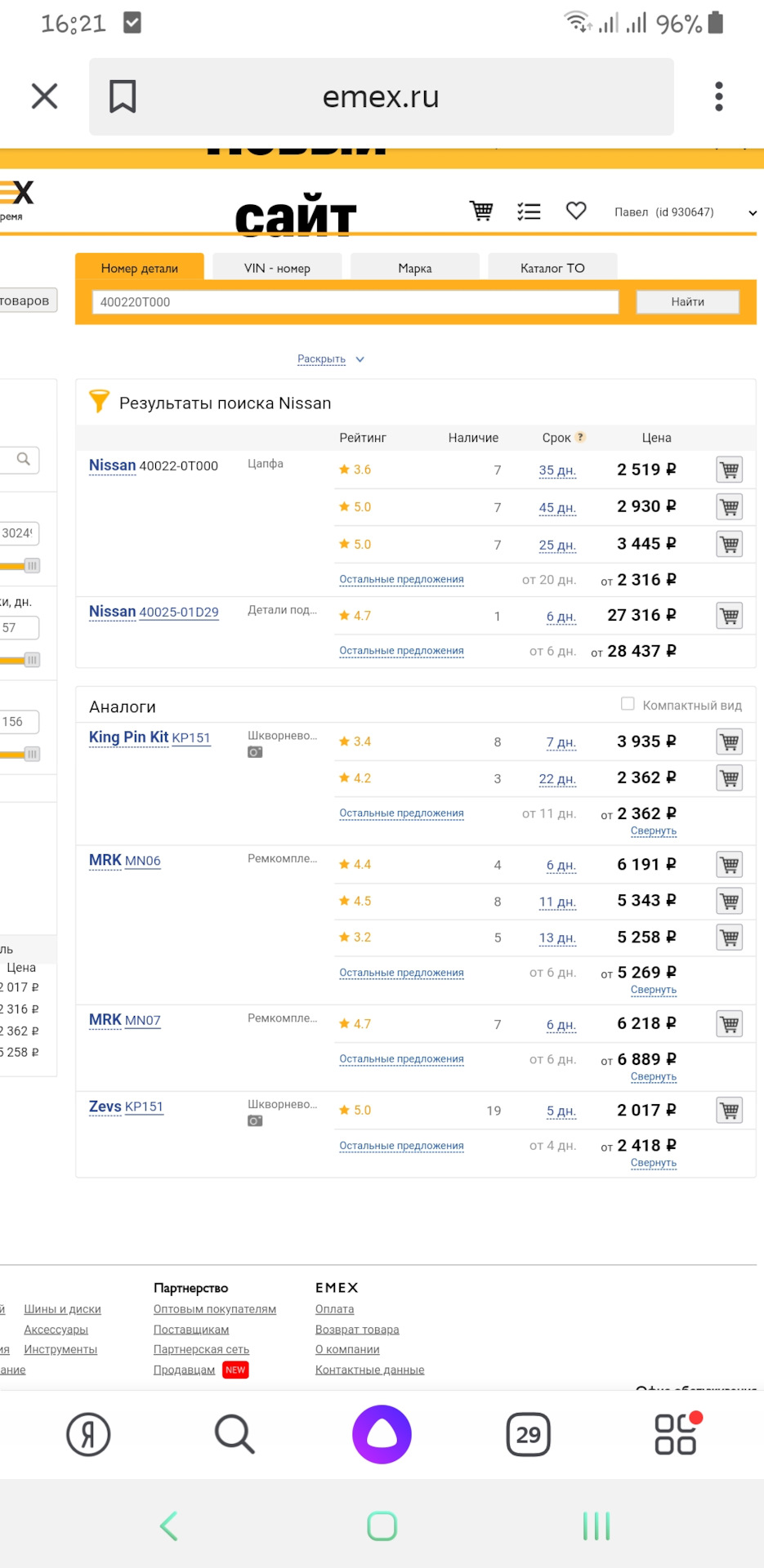764x1568 pixels.
Task: Add King Pin Kit for 2 362 ₽ to cart
Action: pos(730,778)
